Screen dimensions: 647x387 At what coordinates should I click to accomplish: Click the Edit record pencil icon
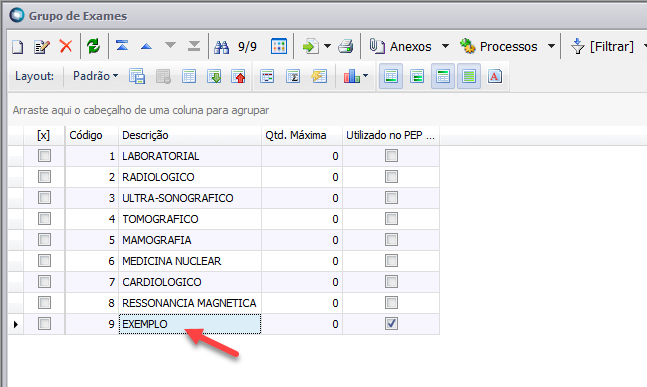tap(42, 47)
